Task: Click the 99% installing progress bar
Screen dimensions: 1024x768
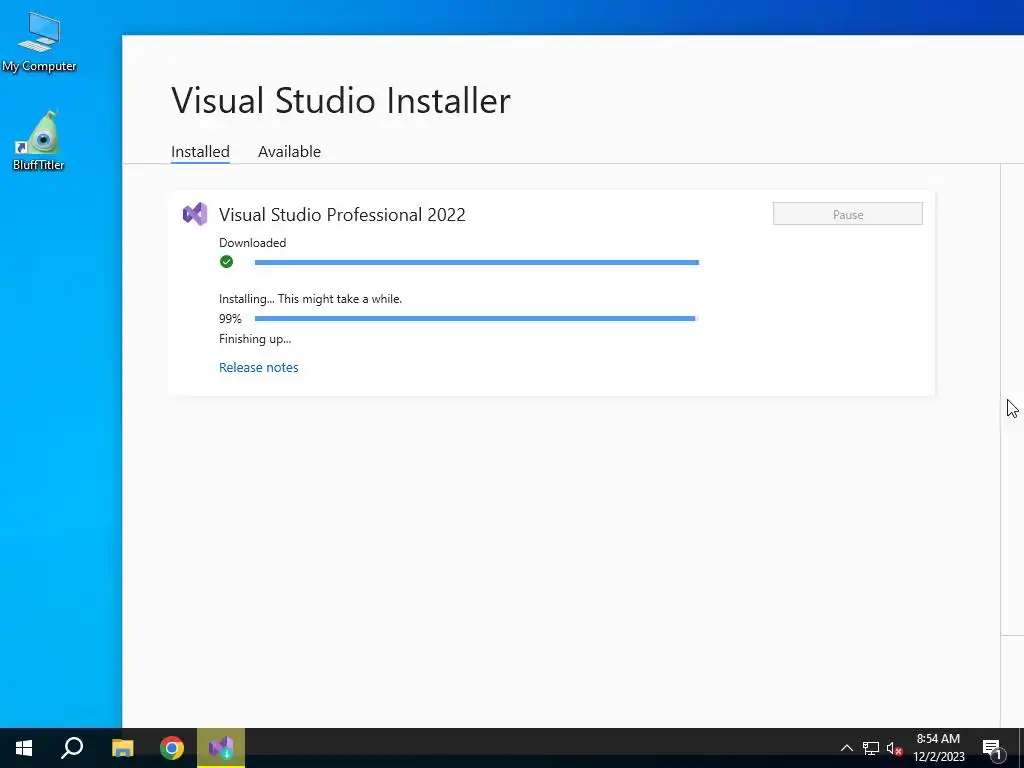Action: (477, 319)
